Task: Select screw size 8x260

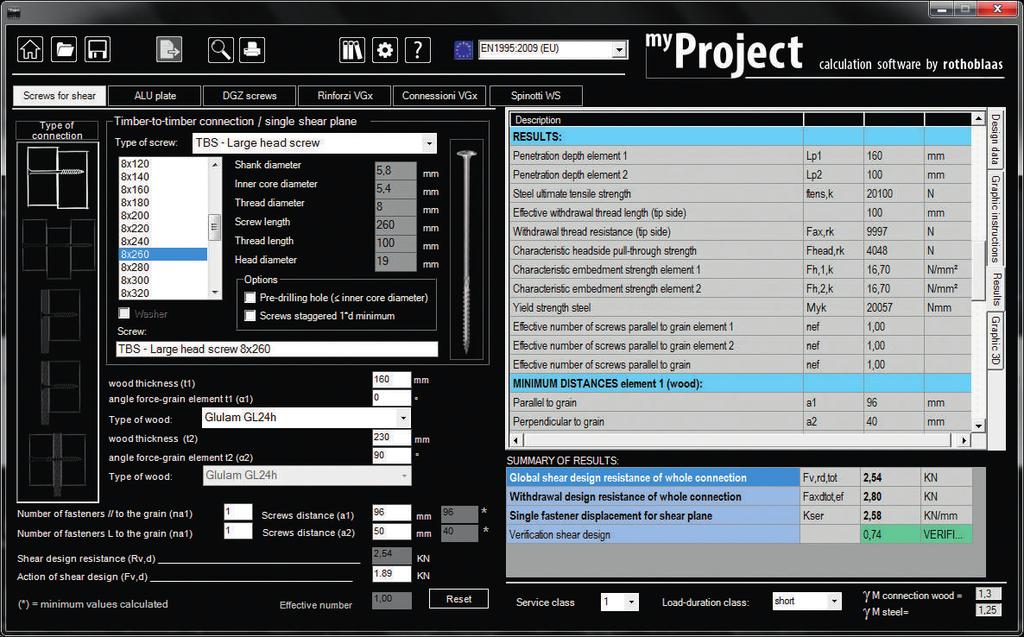Action: coord(163,254)
